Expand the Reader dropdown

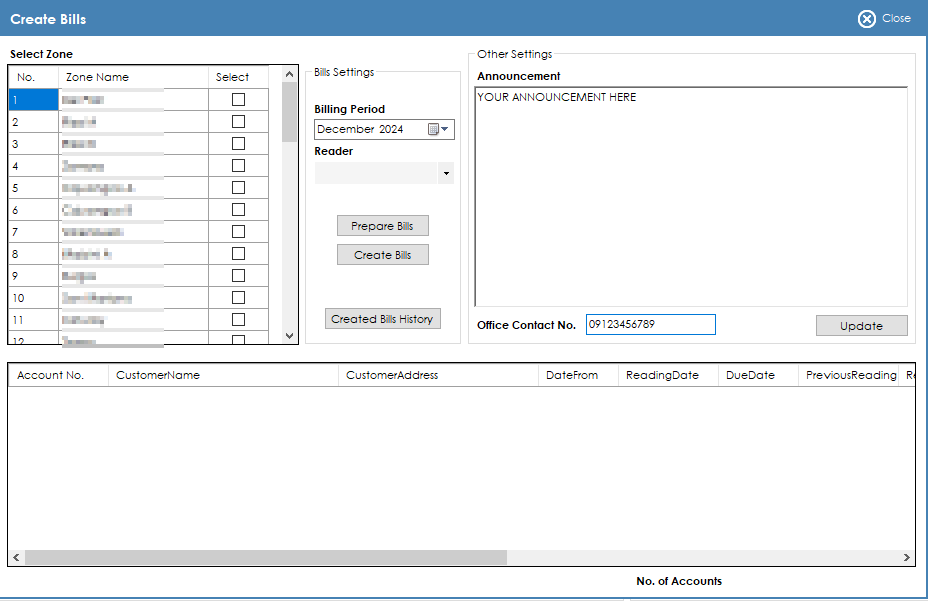446,174
